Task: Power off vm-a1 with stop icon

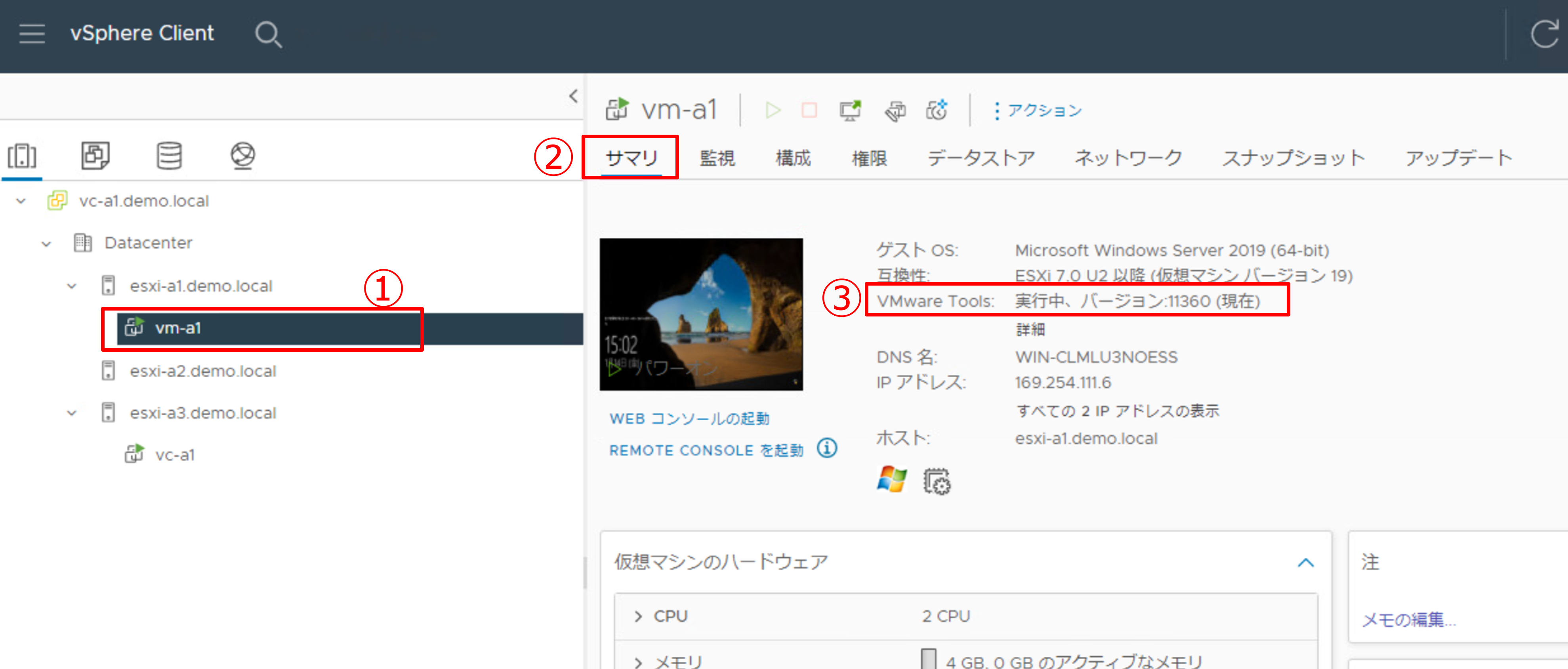Action: click(x=809, y=110)
